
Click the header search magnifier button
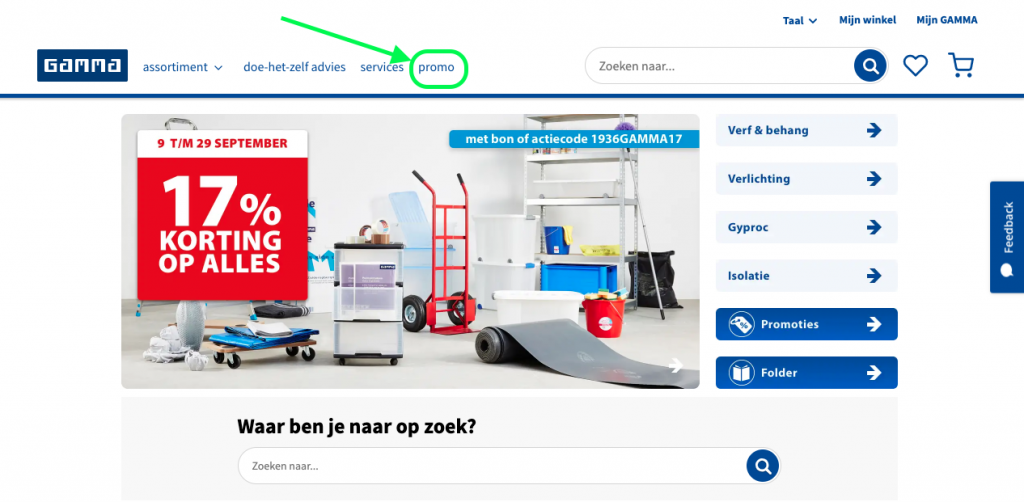pyautogui.click(x=870, y=66)
